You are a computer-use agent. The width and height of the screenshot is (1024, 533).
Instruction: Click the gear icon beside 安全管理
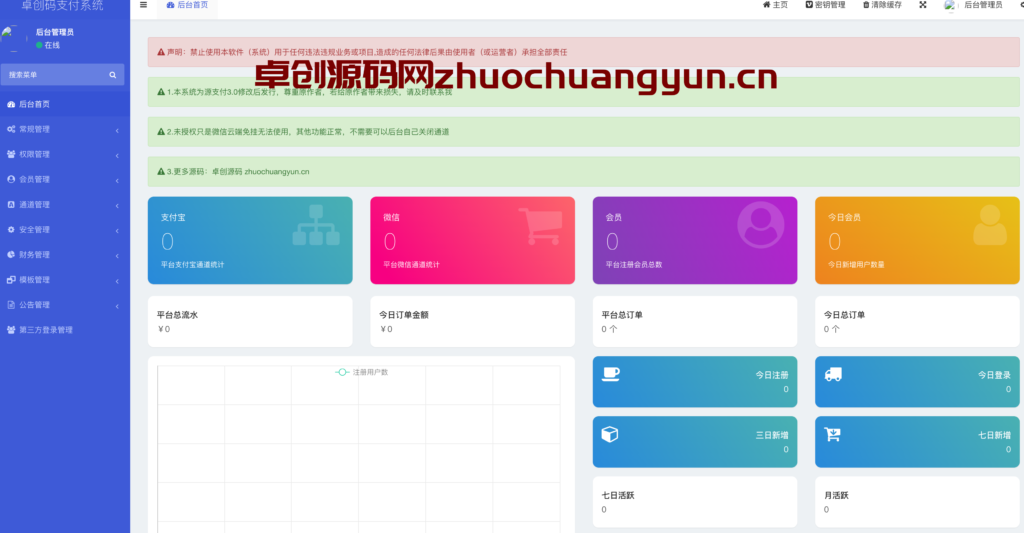(11, 229)
